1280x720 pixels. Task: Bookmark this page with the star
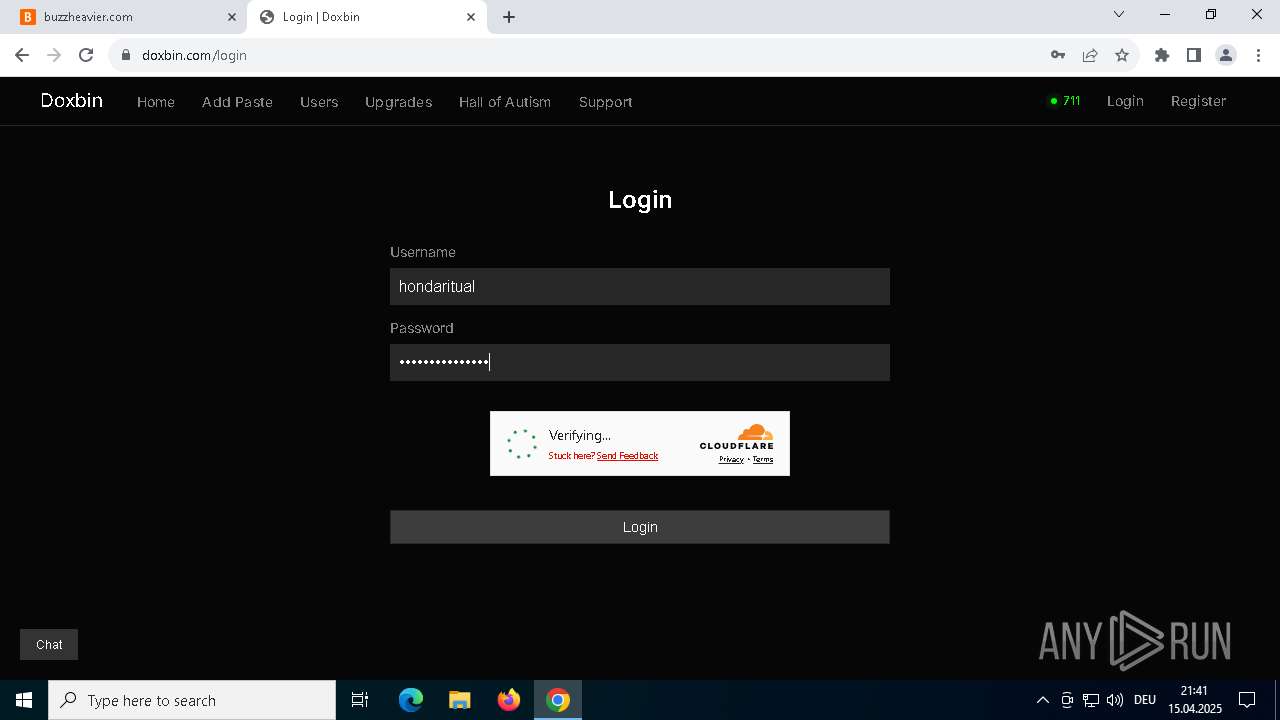tap(1122, 55)
